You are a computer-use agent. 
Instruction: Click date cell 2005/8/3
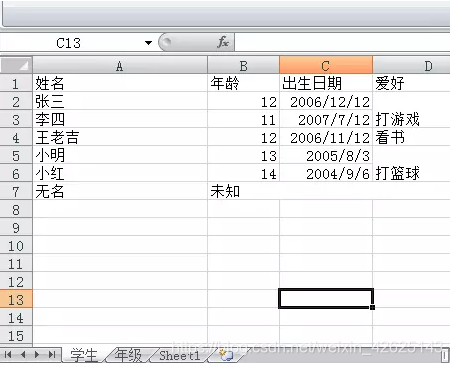(x=326, y=155)
